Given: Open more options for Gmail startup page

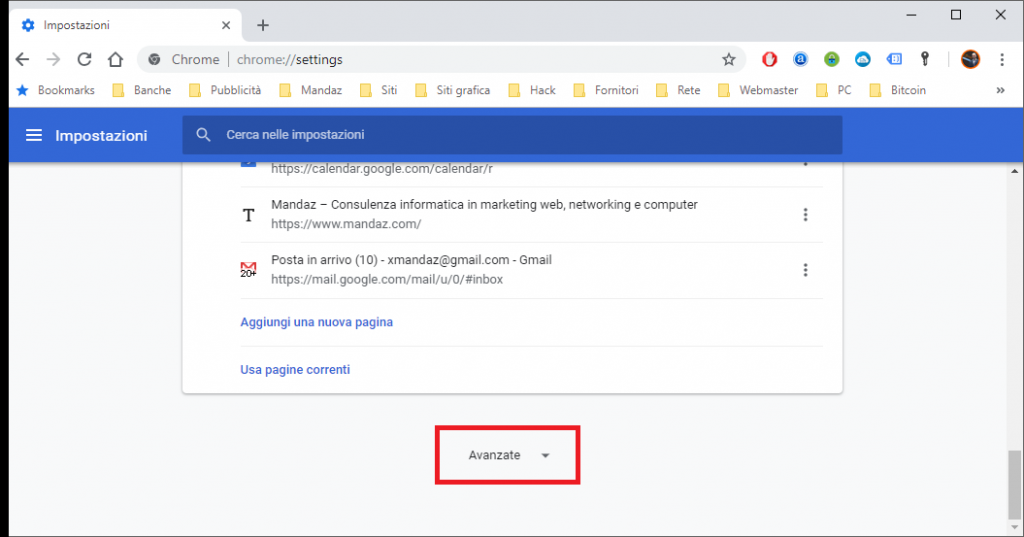Looking at the screenshot, I should pyautogui.click(x=805, y=270).
